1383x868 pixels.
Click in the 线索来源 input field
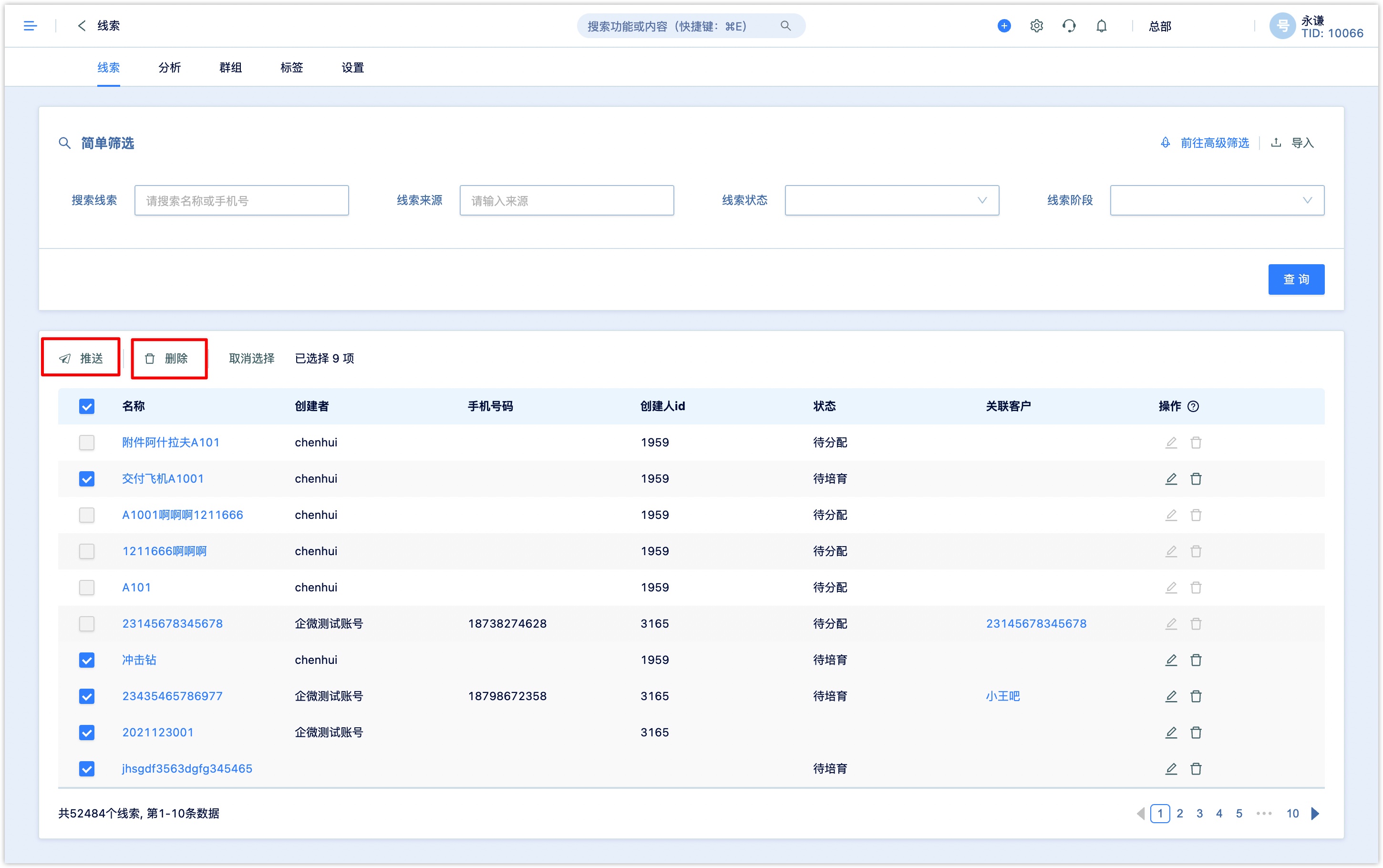click(x=567, y=200)
